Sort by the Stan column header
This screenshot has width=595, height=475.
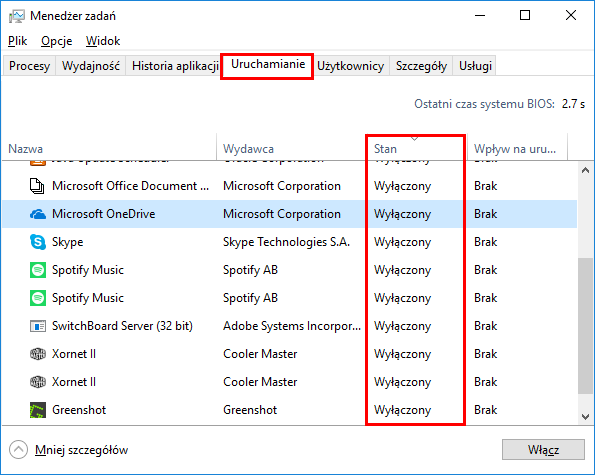(417, 149)
